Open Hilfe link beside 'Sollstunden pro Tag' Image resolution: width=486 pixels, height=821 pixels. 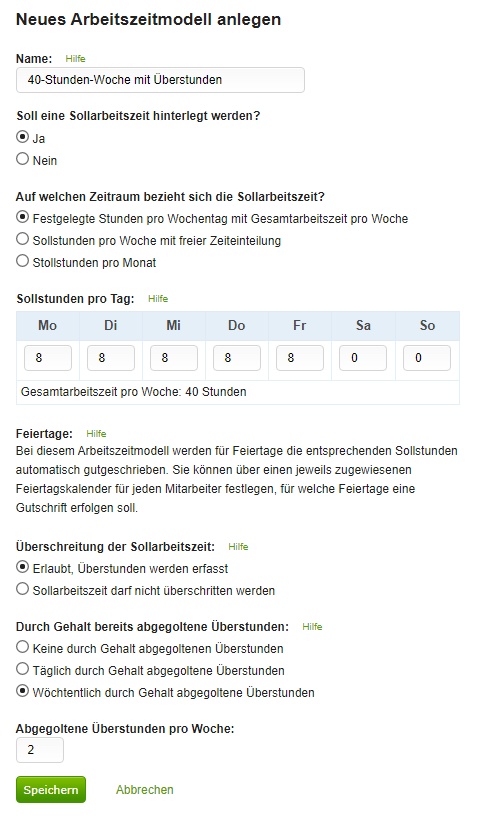pyautogui.click(x=158, y=298)
